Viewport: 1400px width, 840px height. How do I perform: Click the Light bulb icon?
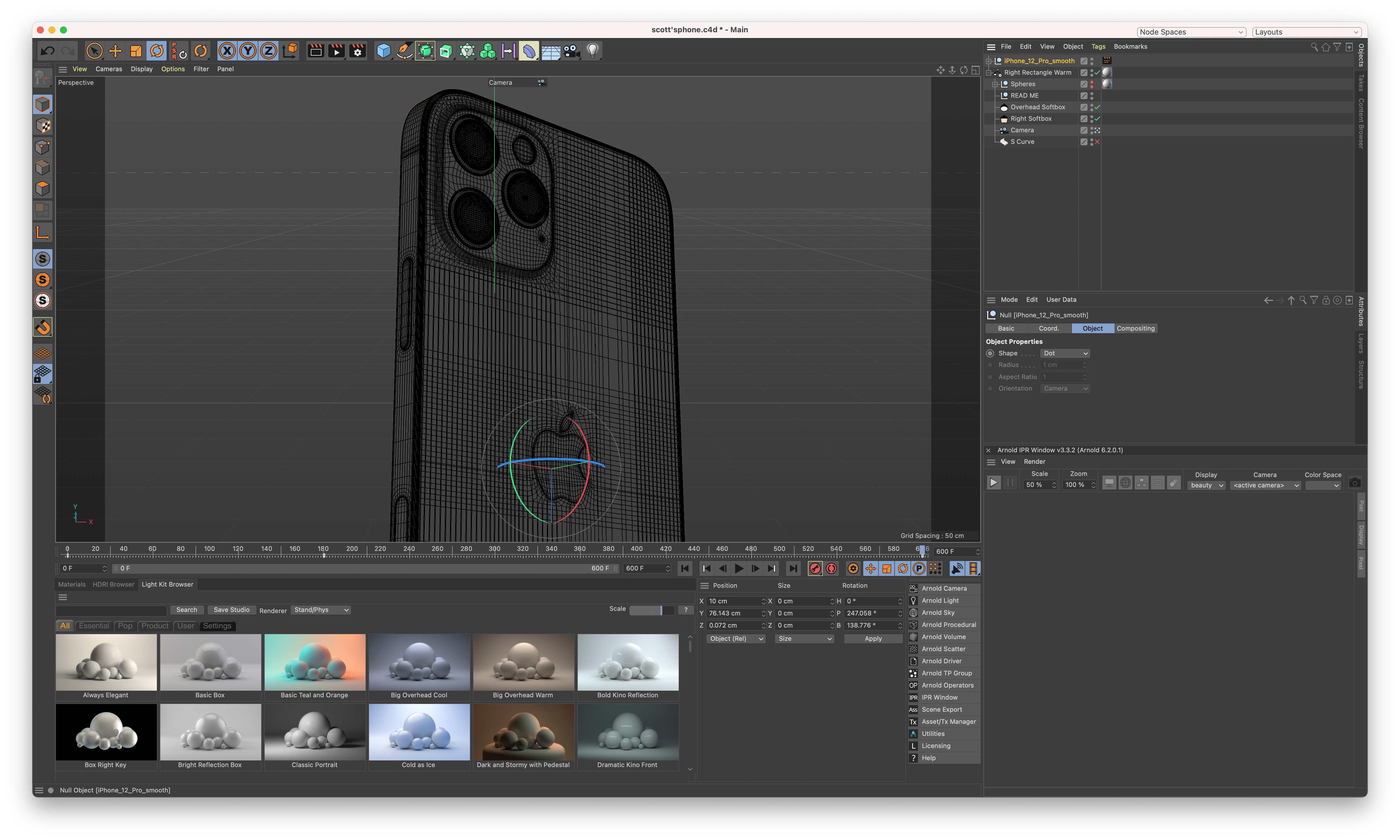[592, 52]
